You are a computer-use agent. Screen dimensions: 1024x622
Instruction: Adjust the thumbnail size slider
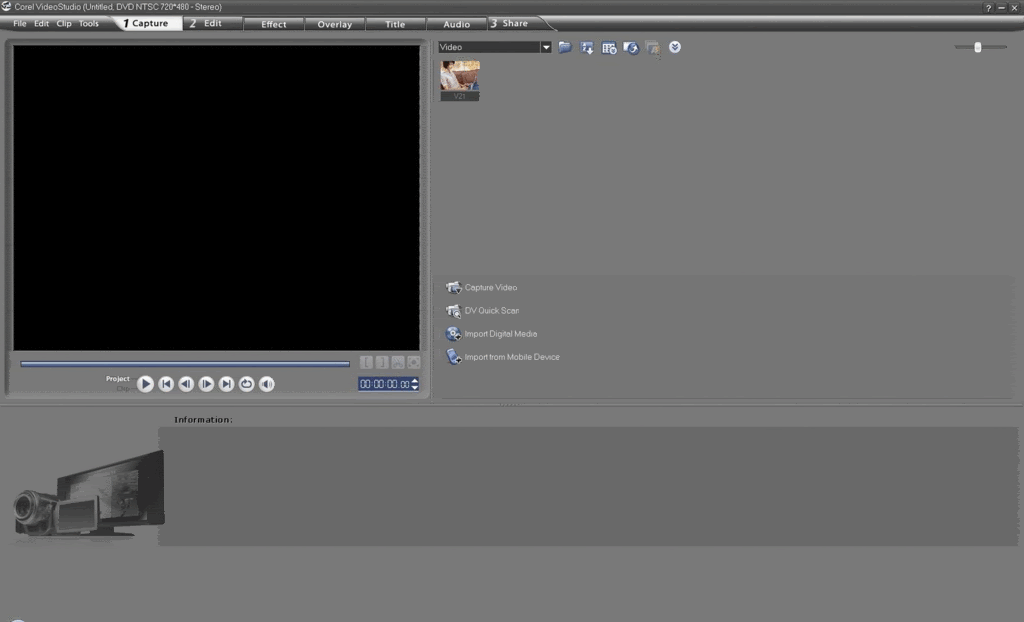977,47
